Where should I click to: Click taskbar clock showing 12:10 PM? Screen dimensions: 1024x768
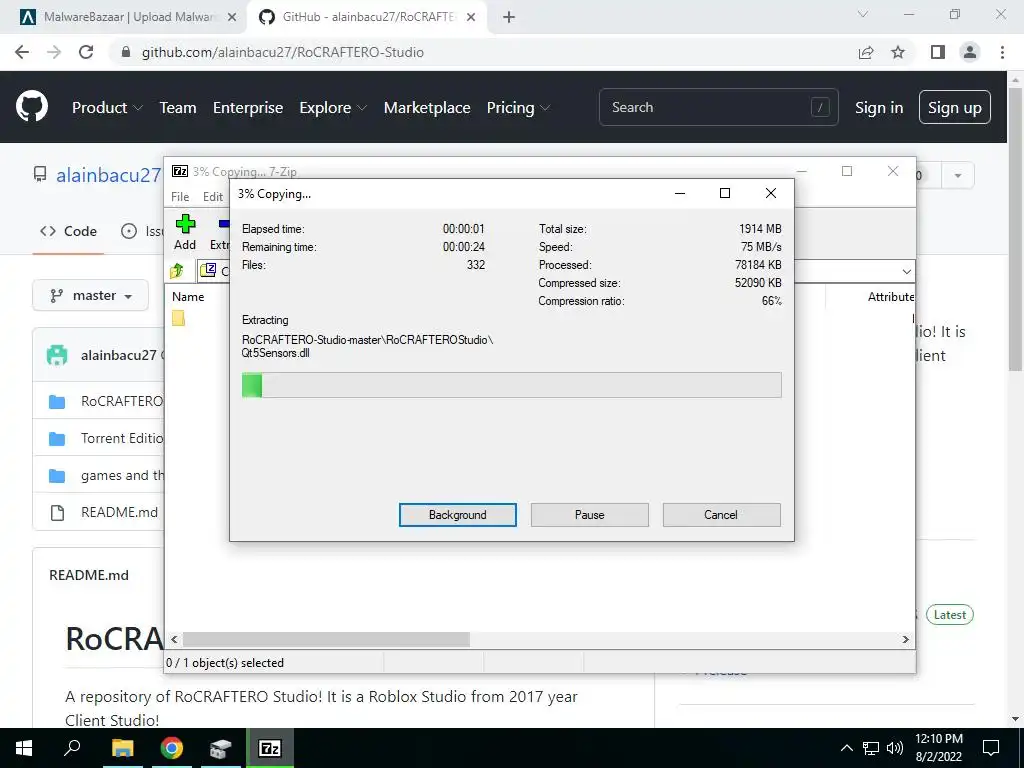(x=938, y=748)
